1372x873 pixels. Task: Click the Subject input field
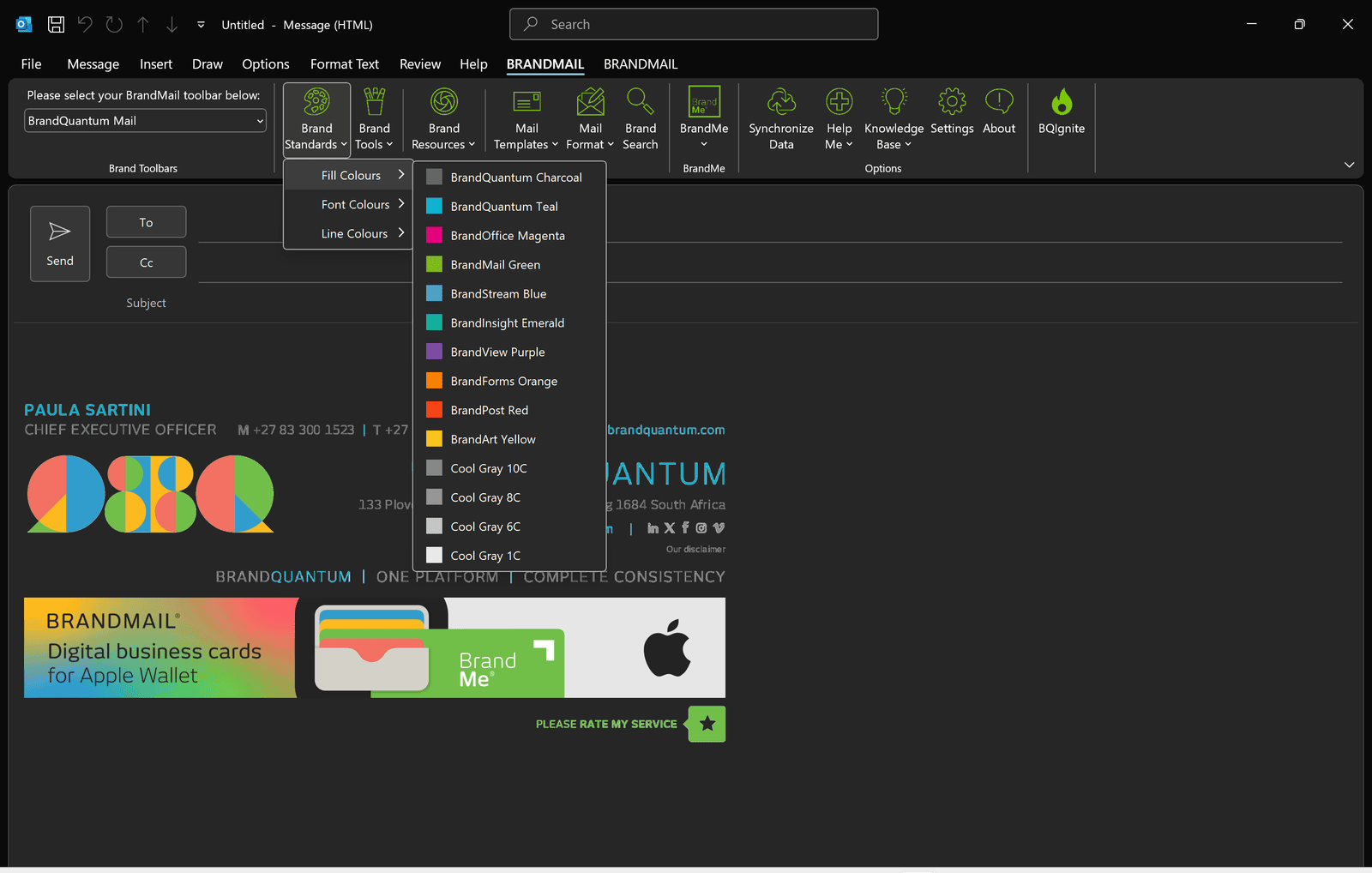point(770,303)
